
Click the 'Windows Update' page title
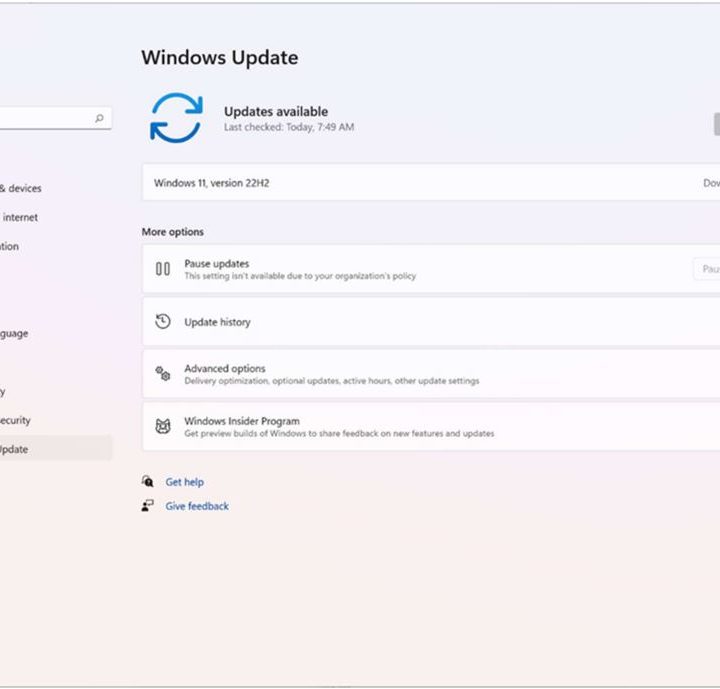point(220,57)
